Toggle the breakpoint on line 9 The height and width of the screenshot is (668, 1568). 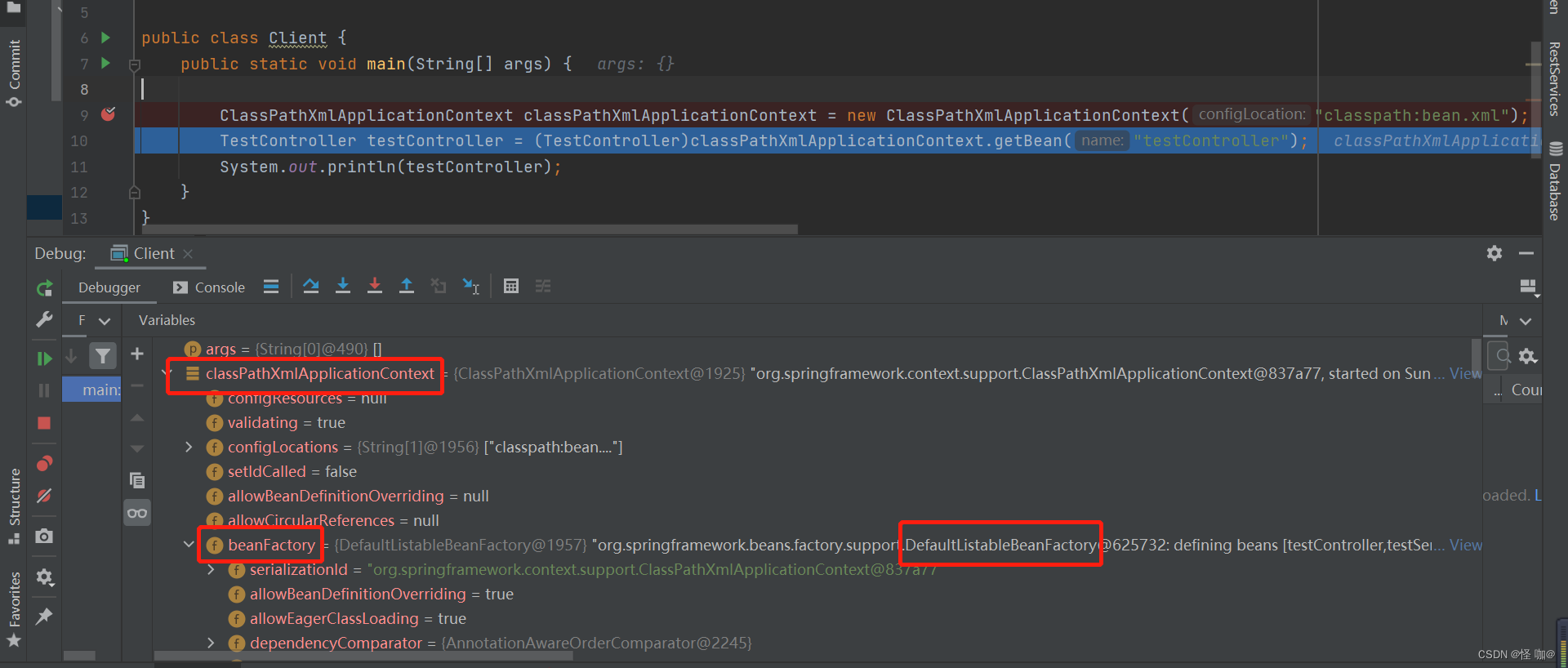pos(108,114)
